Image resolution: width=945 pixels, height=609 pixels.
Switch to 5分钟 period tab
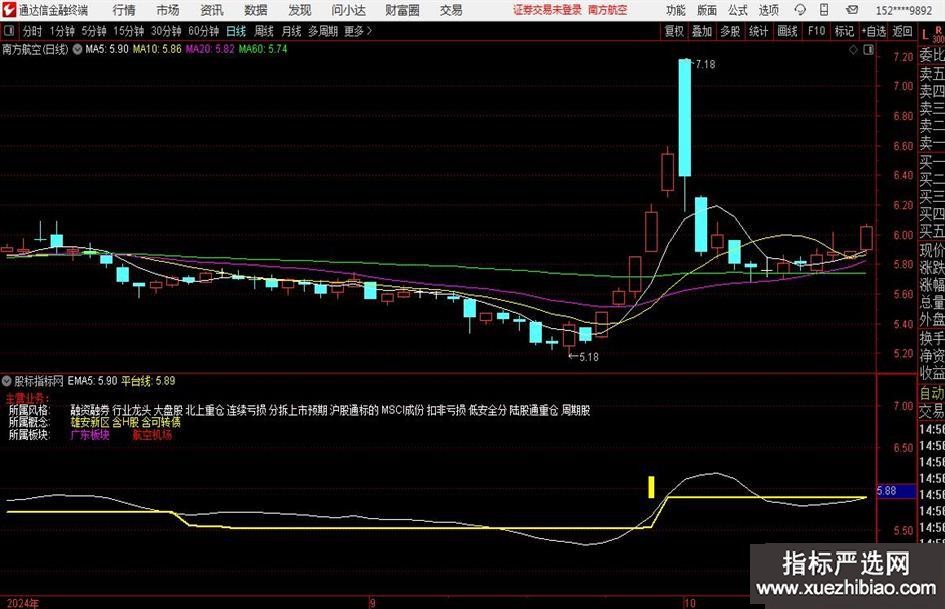[94, 31]
